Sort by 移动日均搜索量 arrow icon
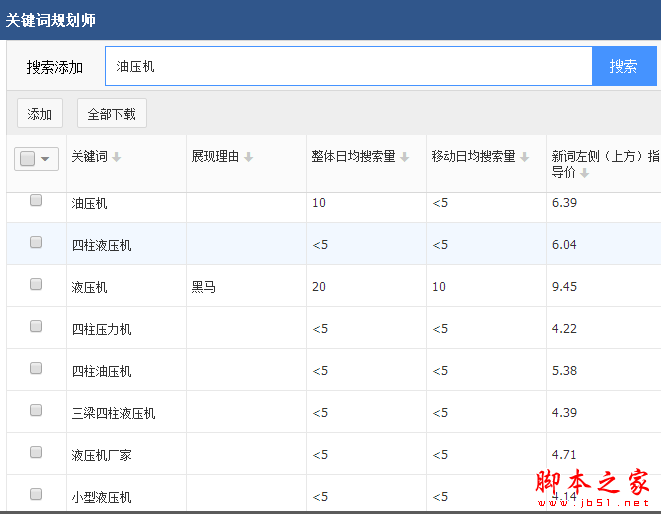The width and height of the screenshot is (661, 514). 524,157
